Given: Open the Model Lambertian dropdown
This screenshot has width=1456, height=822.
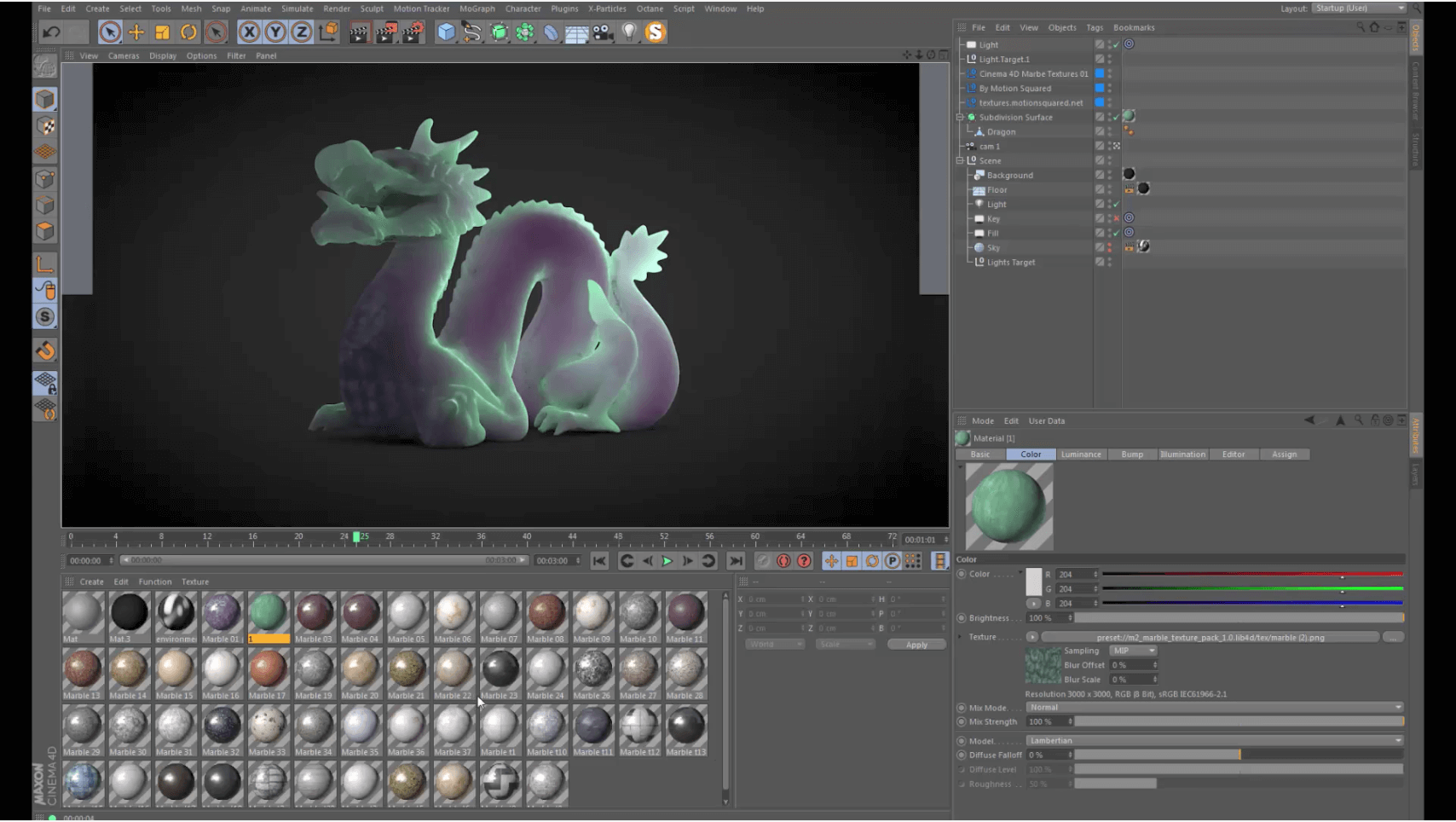Looking at the screenshot, I should pyautogui.click(x=1214, y=741).
